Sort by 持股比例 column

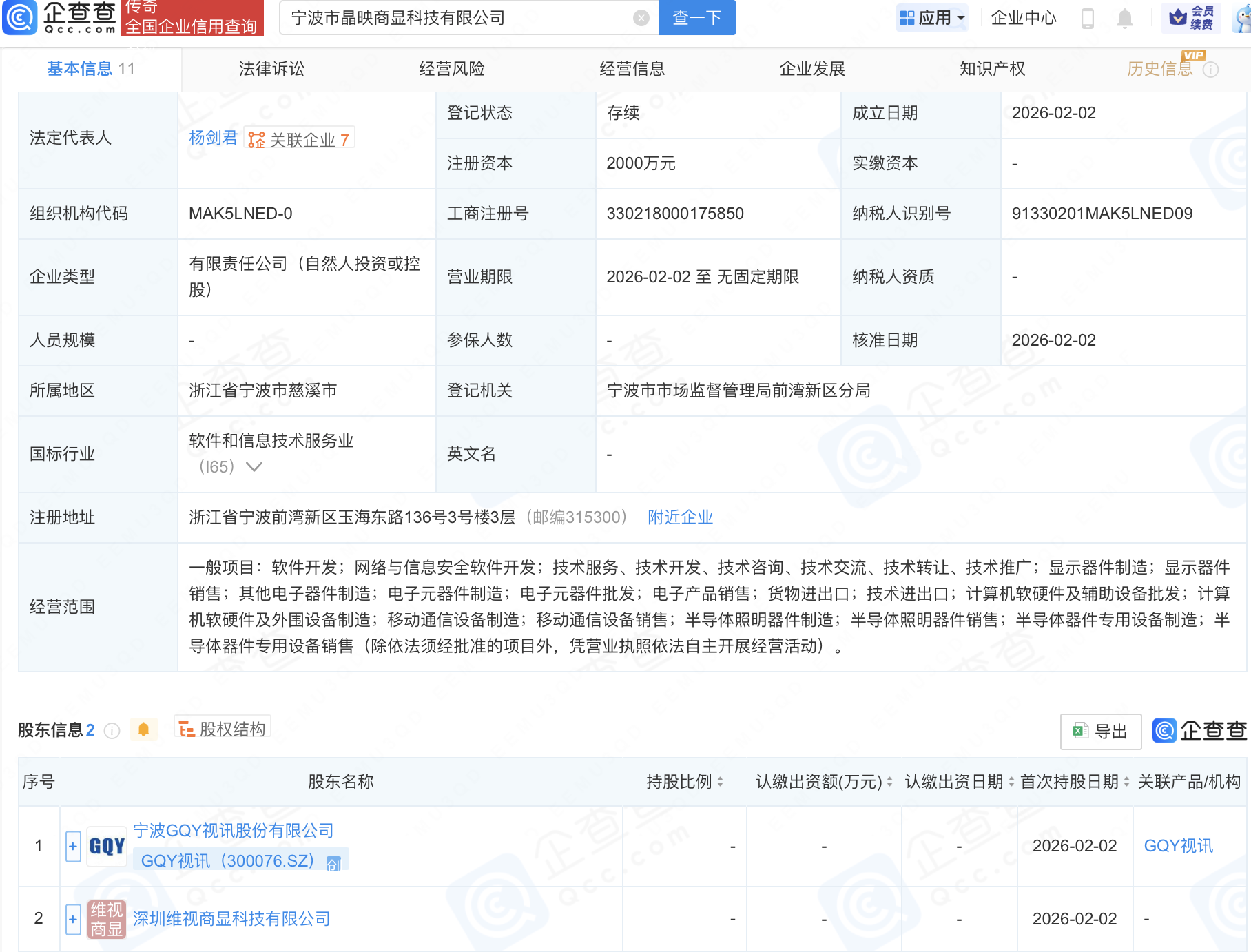[x=685, y=782]
